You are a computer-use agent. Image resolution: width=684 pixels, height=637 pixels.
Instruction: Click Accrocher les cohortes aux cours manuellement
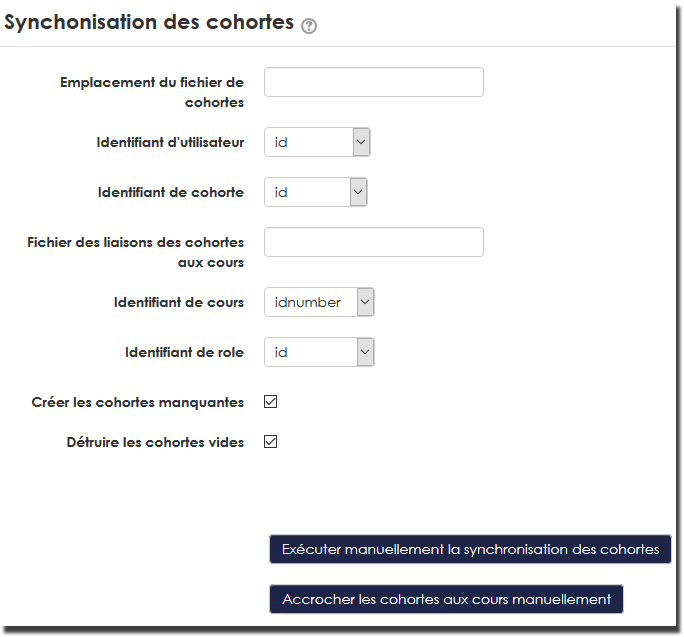446,599
